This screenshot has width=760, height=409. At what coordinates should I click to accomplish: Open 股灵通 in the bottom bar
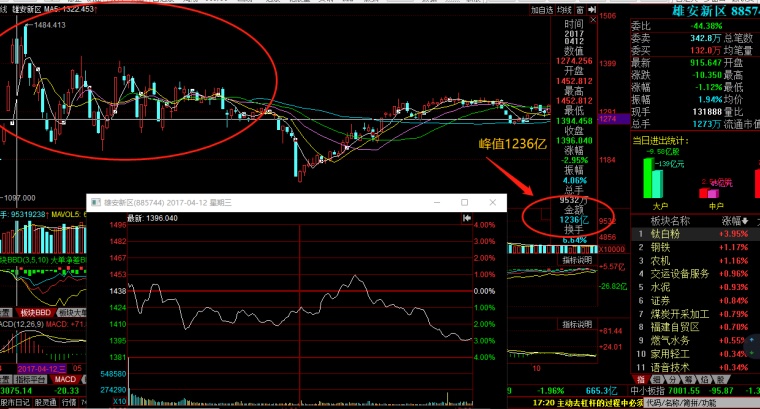coord(45,403)
